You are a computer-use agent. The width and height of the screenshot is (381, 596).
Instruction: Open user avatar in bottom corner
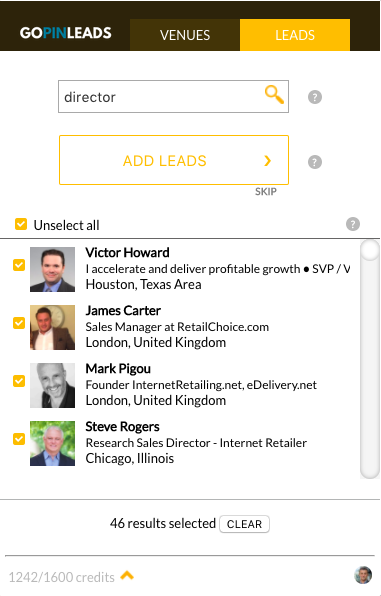tap(363, 575)
